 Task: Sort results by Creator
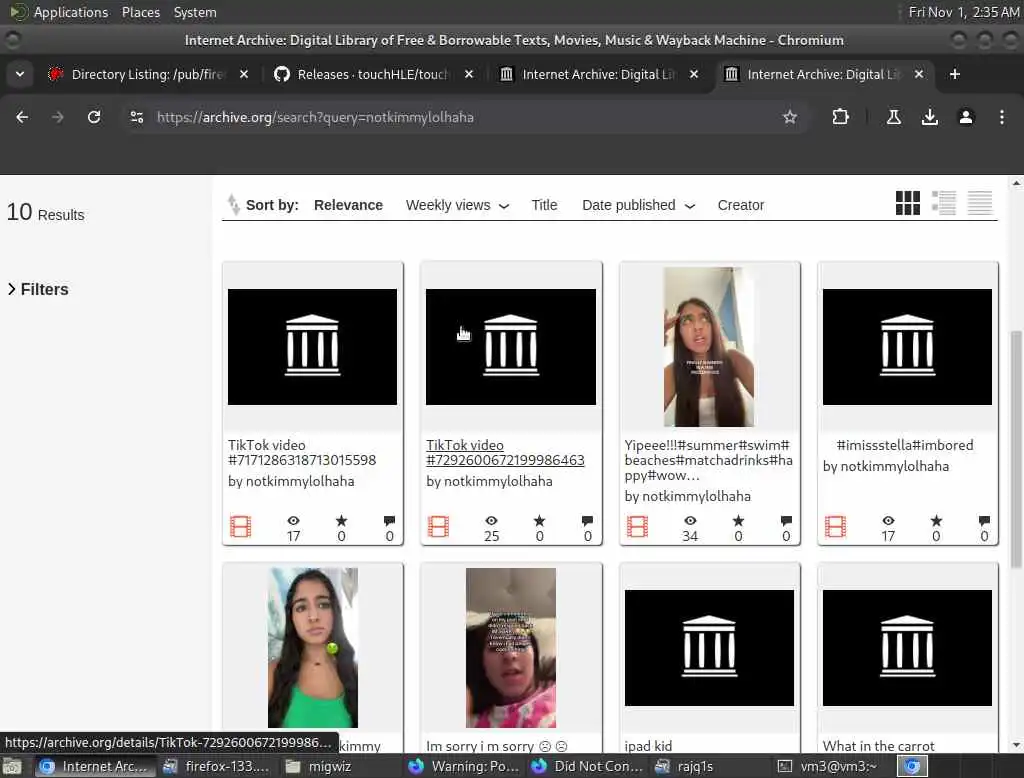click(741, 205)
